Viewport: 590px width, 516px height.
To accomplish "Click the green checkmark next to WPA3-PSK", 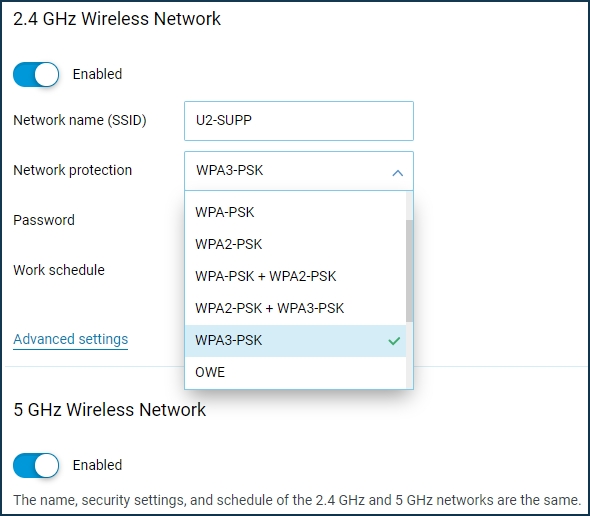I will click(x=394, y=341).
